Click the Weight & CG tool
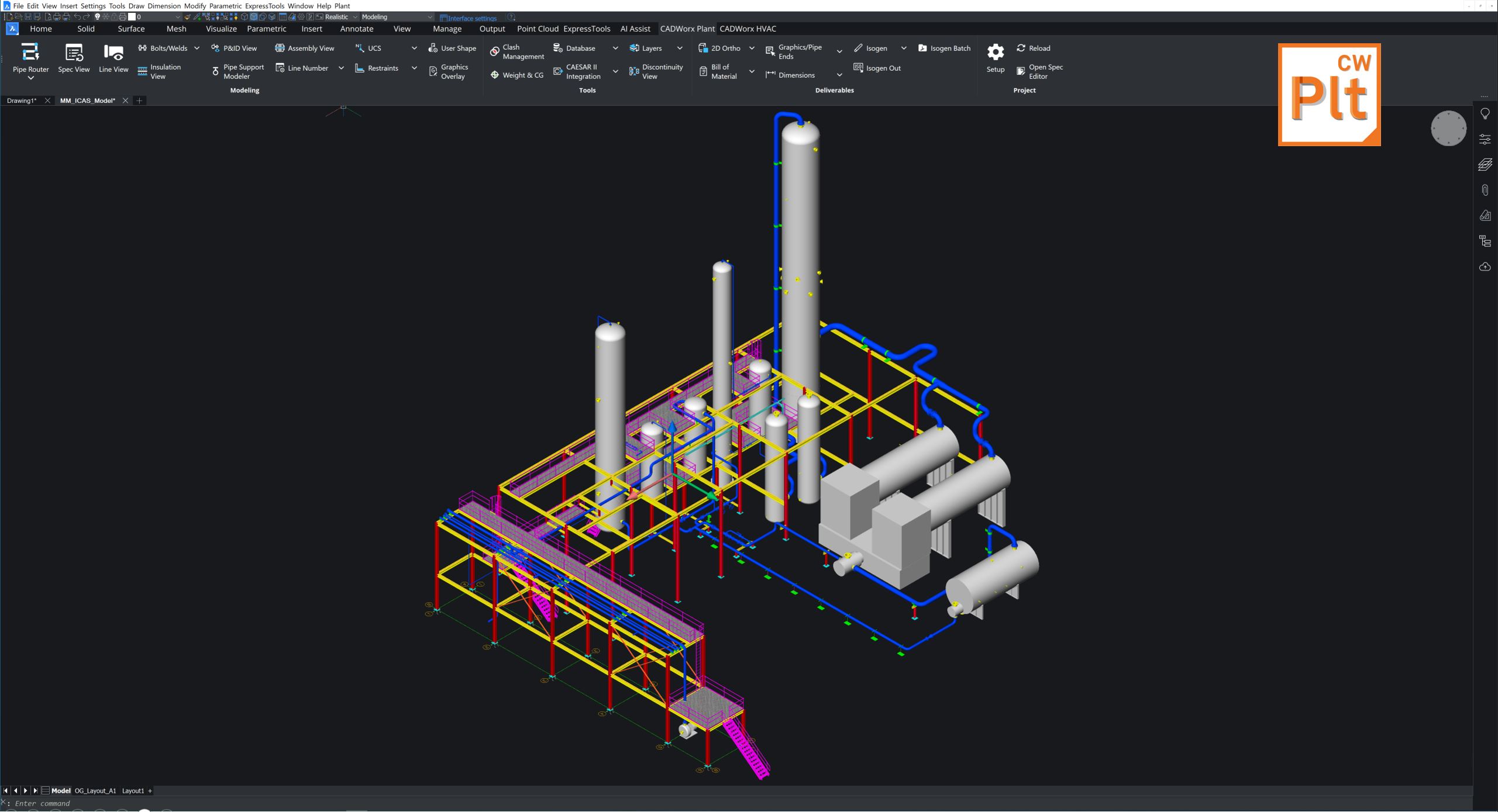The height and width of the screenshot is (812, 1498). [x=517, y=75]
